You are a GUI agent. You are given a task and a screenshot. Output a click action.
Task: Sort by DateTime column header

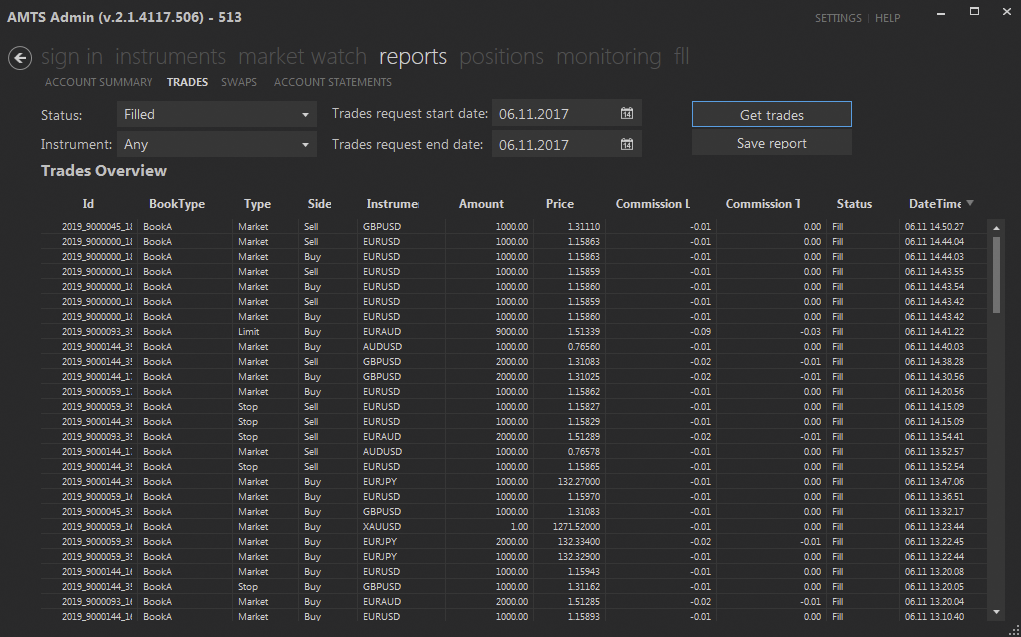(x=935, y=204)
